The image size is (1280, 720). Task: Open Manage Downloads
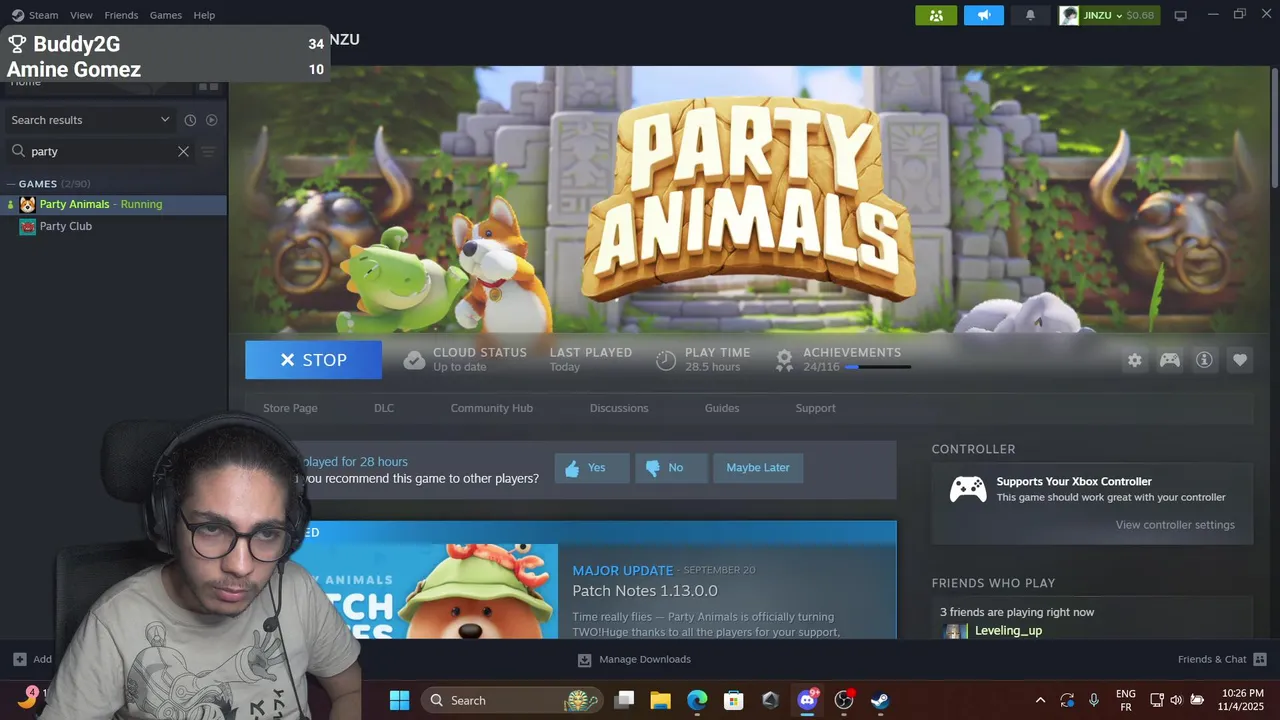(634, 660)
